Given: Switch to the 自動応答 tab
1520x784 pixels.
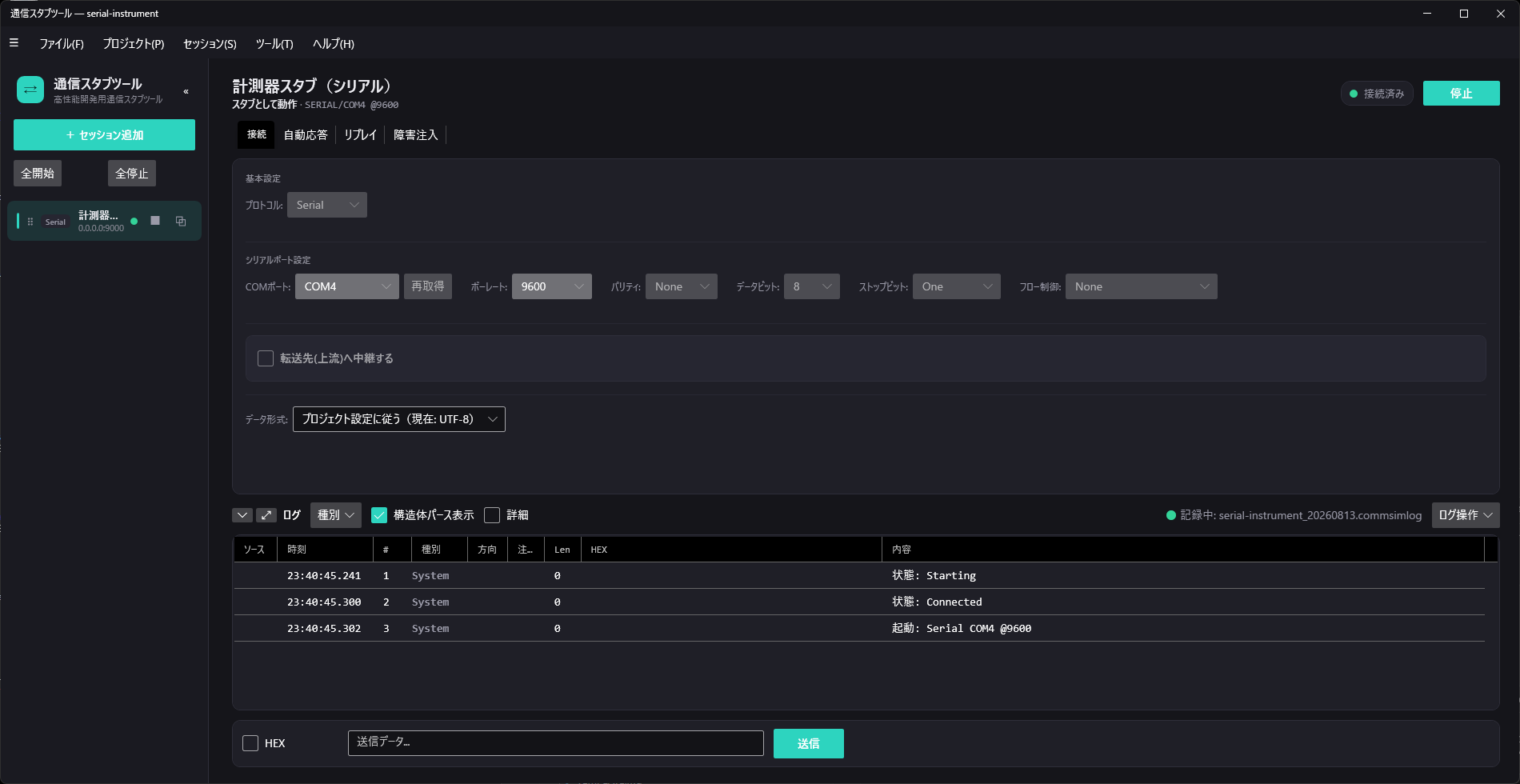Looking at the screenshot, I should click(306, 135).
